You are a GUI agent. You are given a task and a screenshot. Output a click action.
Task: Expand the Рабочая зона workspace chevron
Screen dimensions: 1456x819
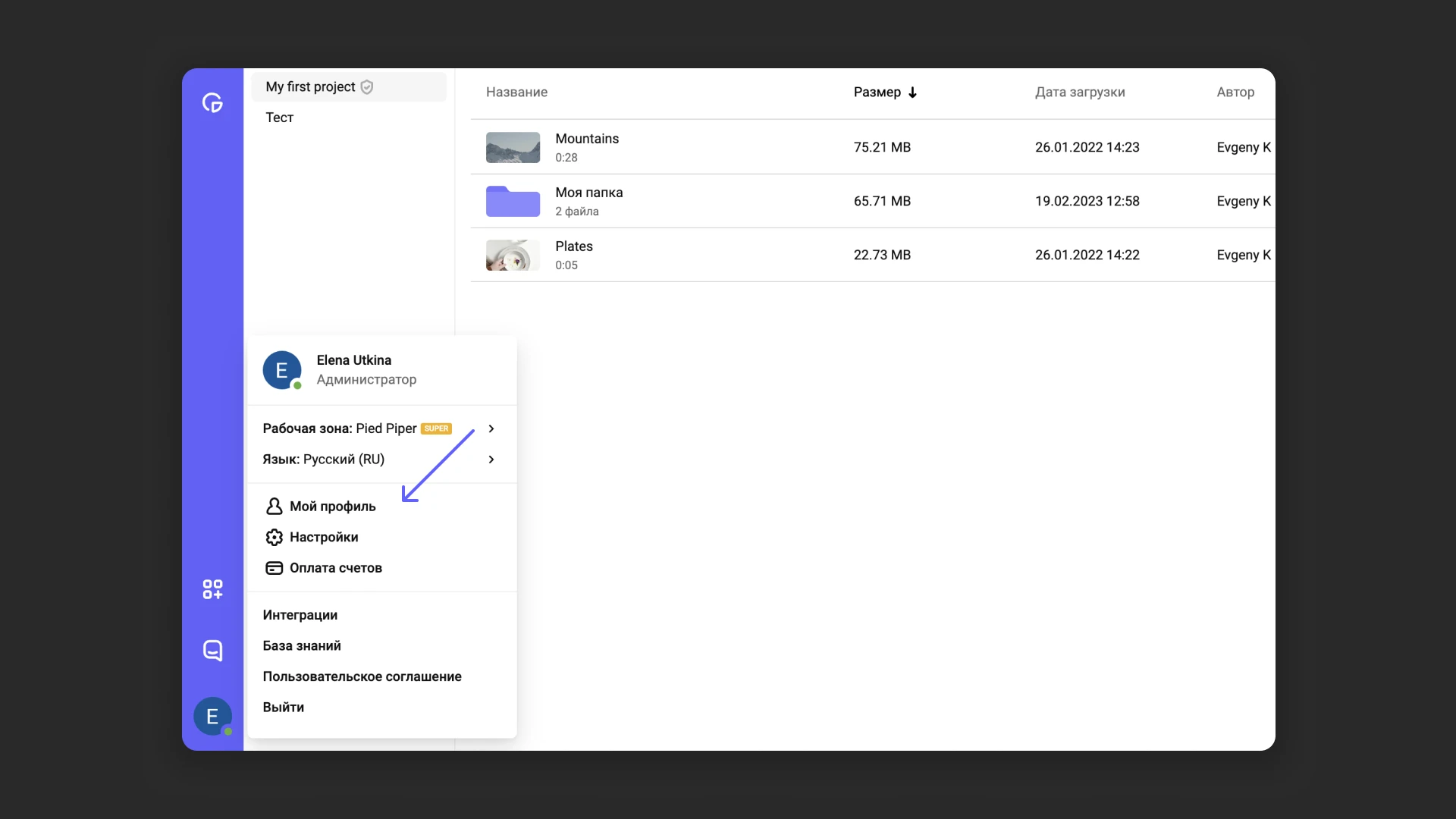tap(491, 428)
